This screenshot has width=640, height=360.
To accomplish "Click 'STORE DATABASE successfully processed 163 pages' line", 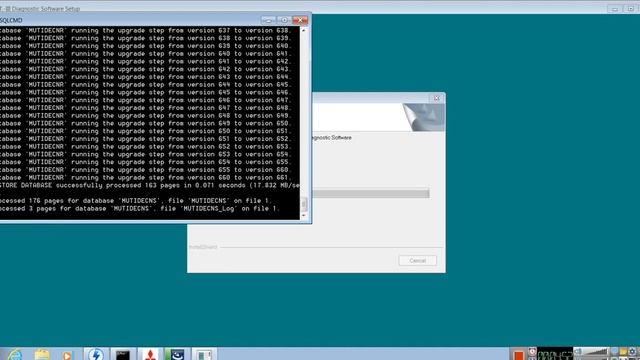I will pyautogui.click(x=150, y=185).
